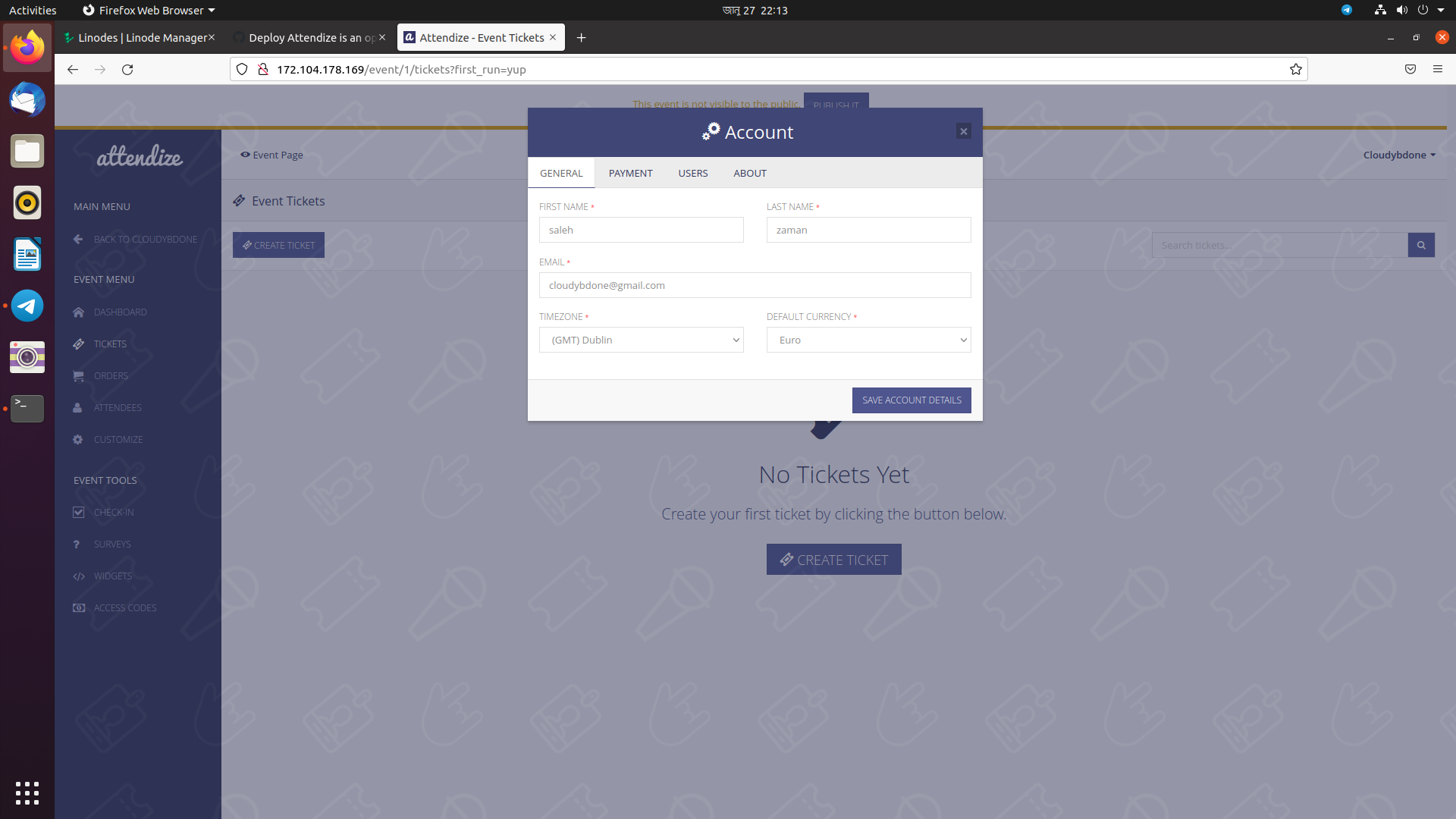
Task: Open Telegram from the dock
Action: point(27,306)
